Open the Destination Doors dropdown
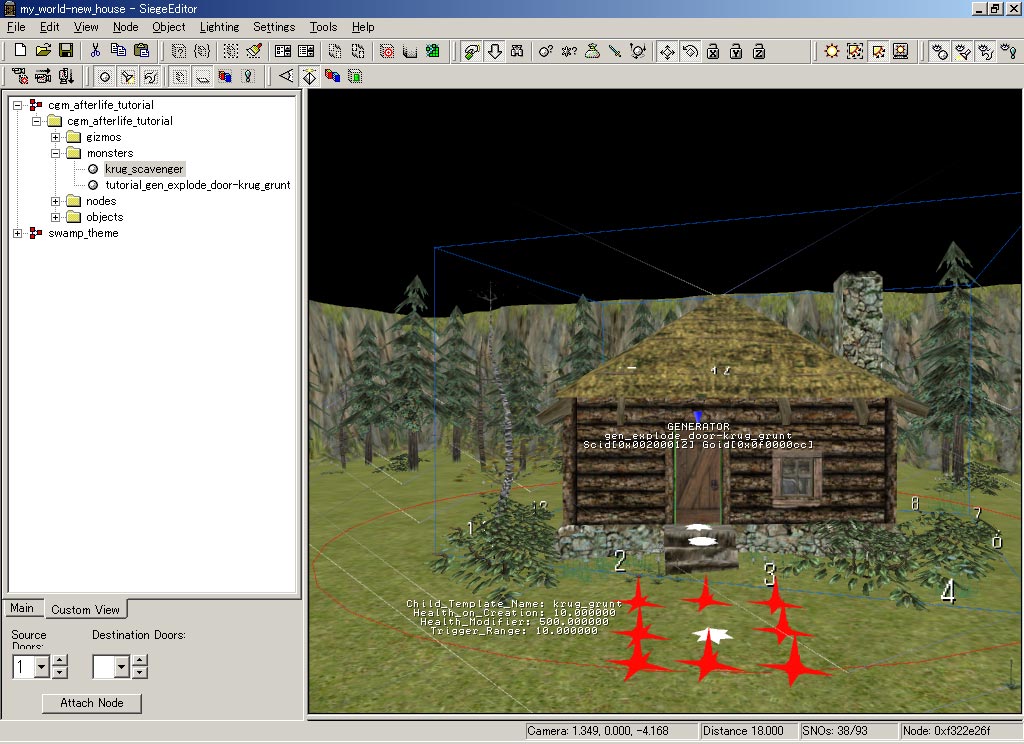The width and height of the screenshot is (1024, 744). click(122, 667)
